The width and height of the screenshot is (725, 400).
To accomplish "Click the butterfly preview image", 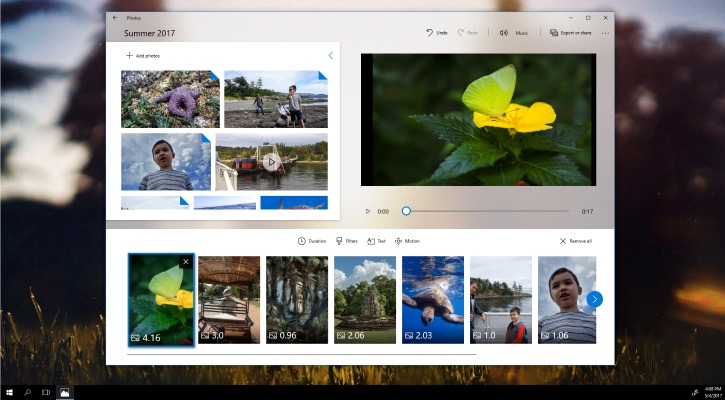I will 478,120.
